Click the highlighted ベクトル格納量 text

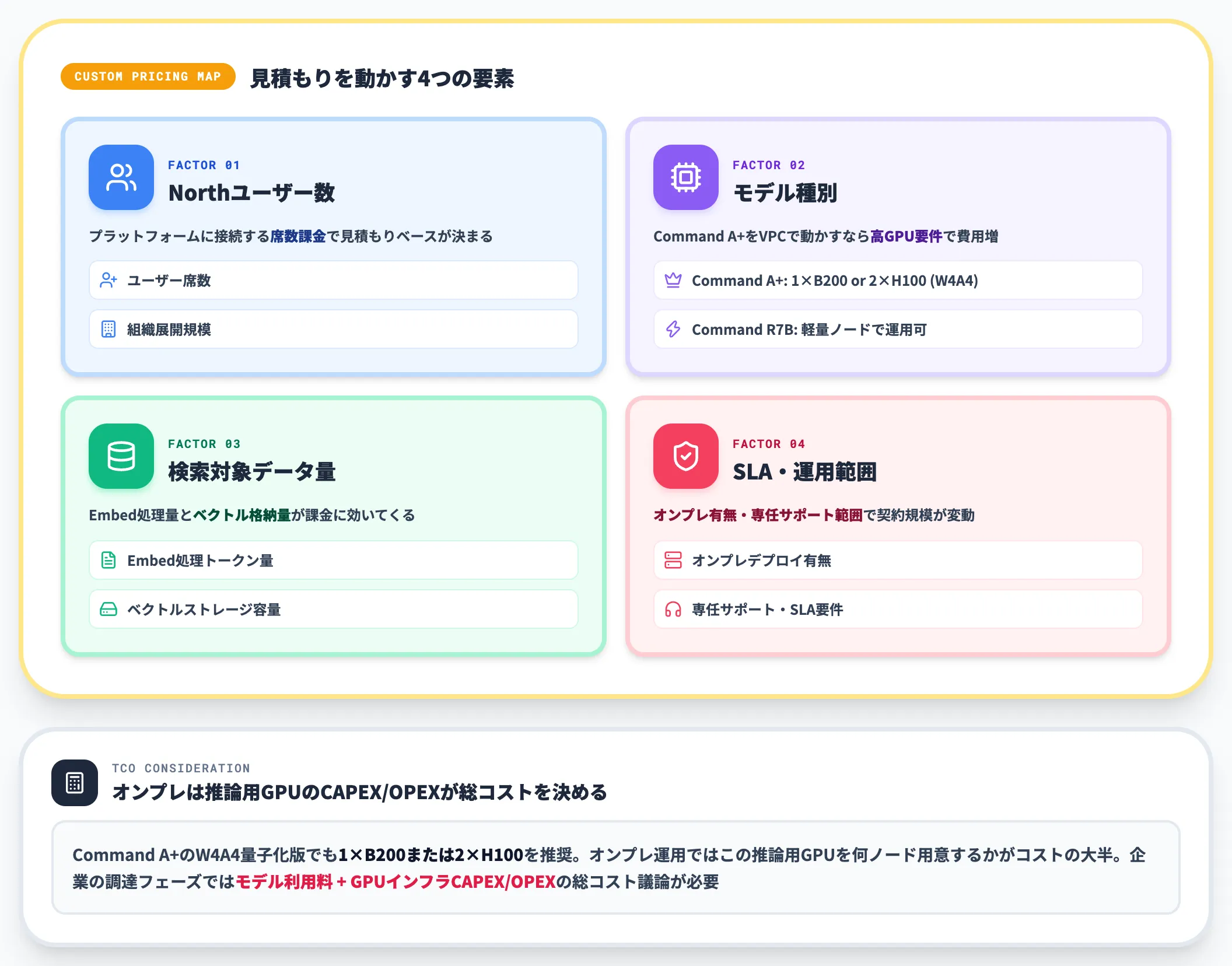coord(242,515)
